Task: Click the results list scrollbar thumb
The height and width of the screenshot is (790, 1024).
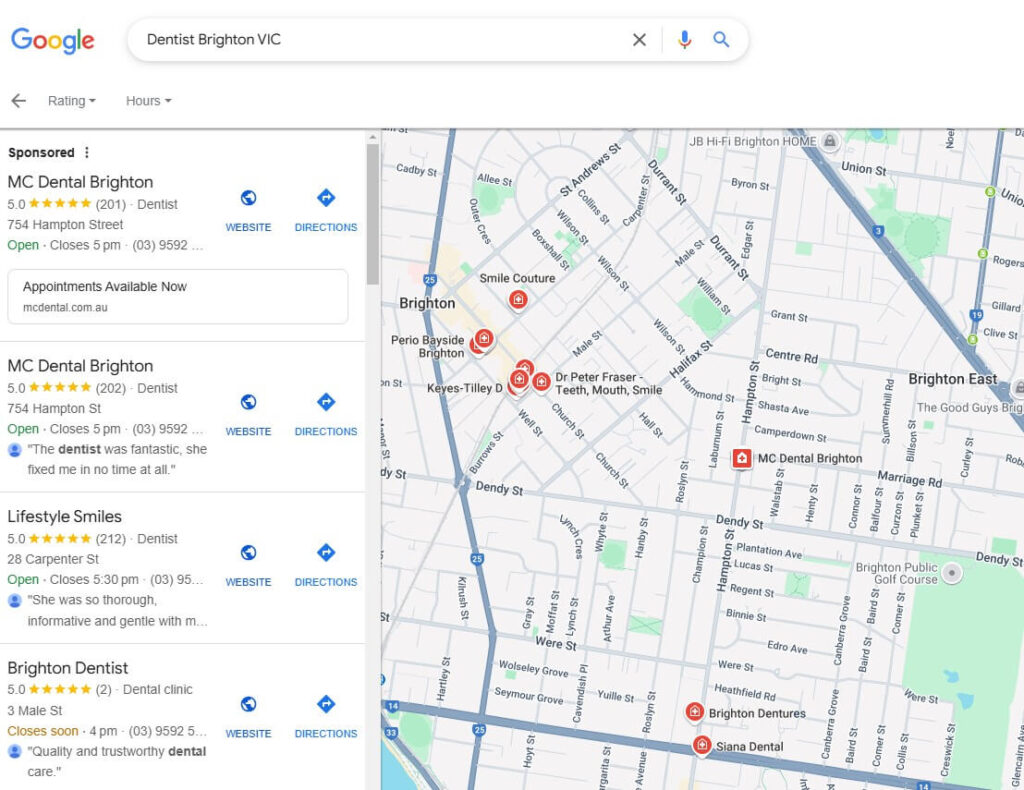Action: pos(373,214)
